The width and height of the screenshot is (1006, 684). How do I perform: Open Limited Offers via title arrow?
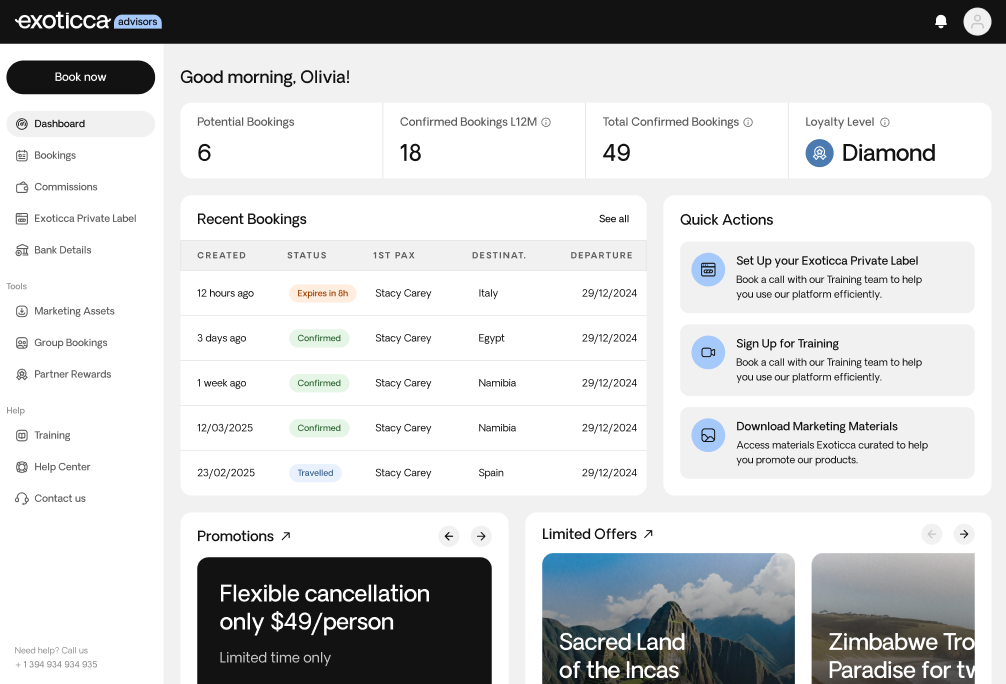648,534
